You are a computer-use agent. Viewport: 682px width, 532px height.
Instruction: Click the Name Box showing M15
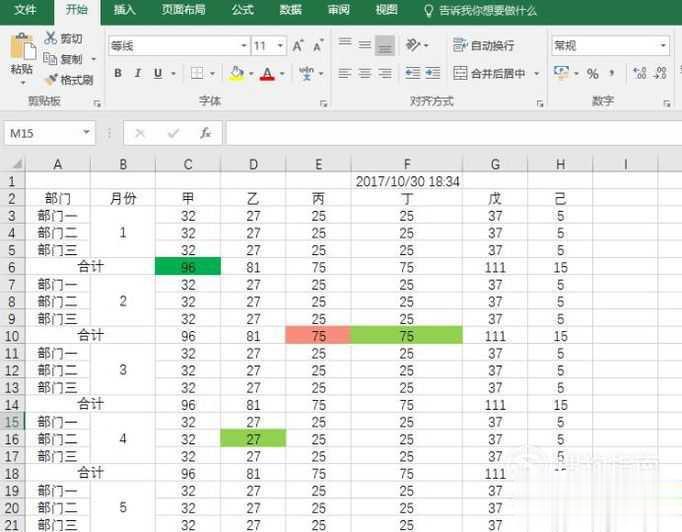tap(42, 133)
